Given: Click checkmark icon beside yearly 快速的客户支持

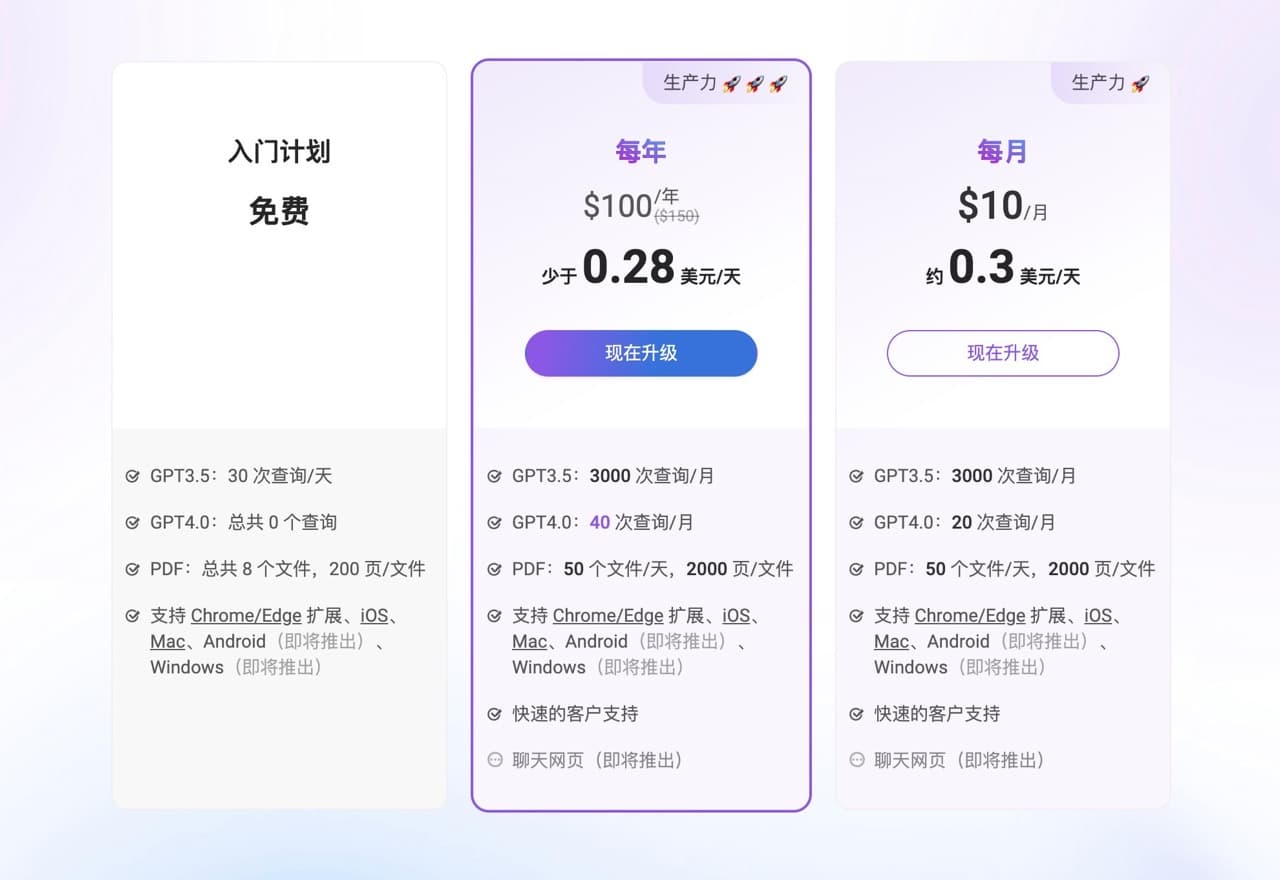Looking at the screenshot, I should click(494, 715).
